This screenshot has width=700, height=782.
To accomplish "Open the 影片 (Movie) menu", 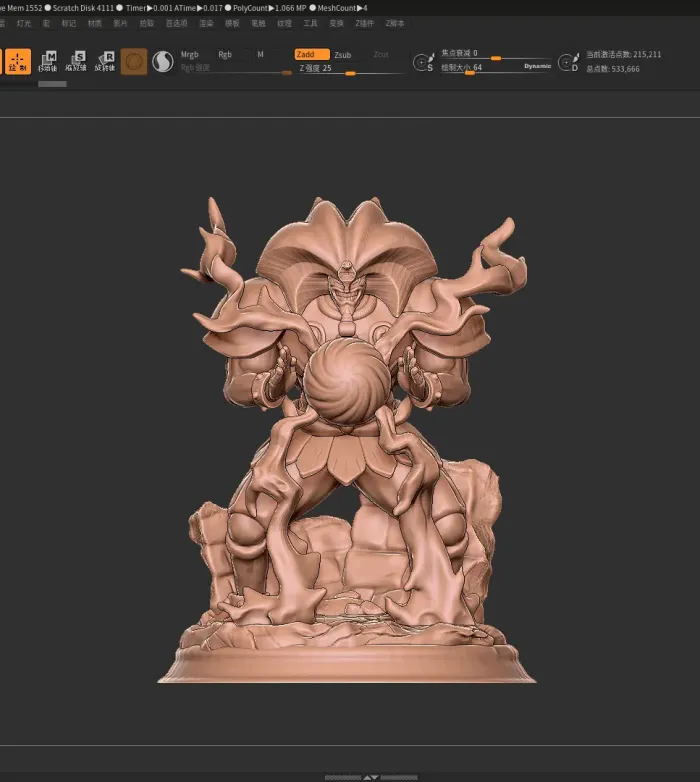I will (x=120, y=23).
